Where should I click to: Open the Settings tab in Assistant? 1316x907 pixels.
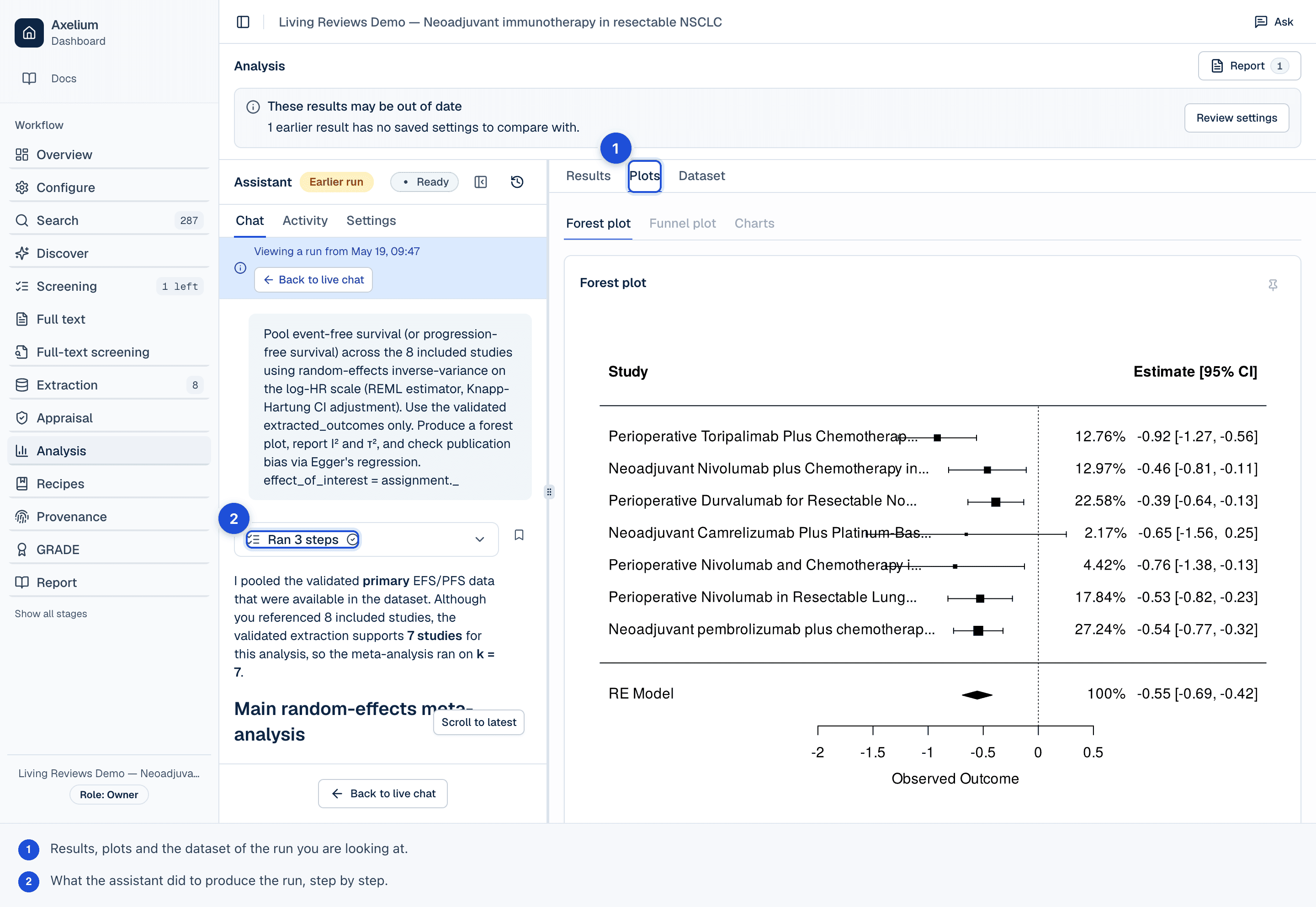(371, 220)
